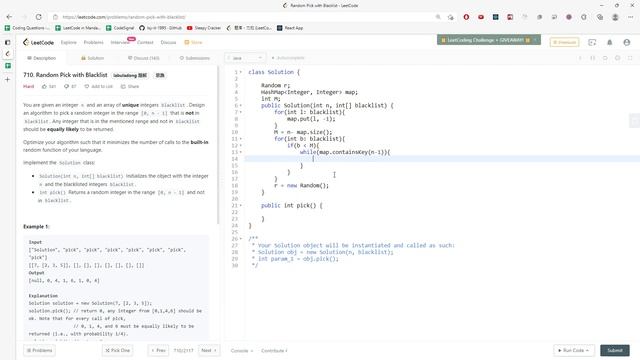Click the dark square extension icon
This screenshot has height=360, width=640.
[496, 17]
